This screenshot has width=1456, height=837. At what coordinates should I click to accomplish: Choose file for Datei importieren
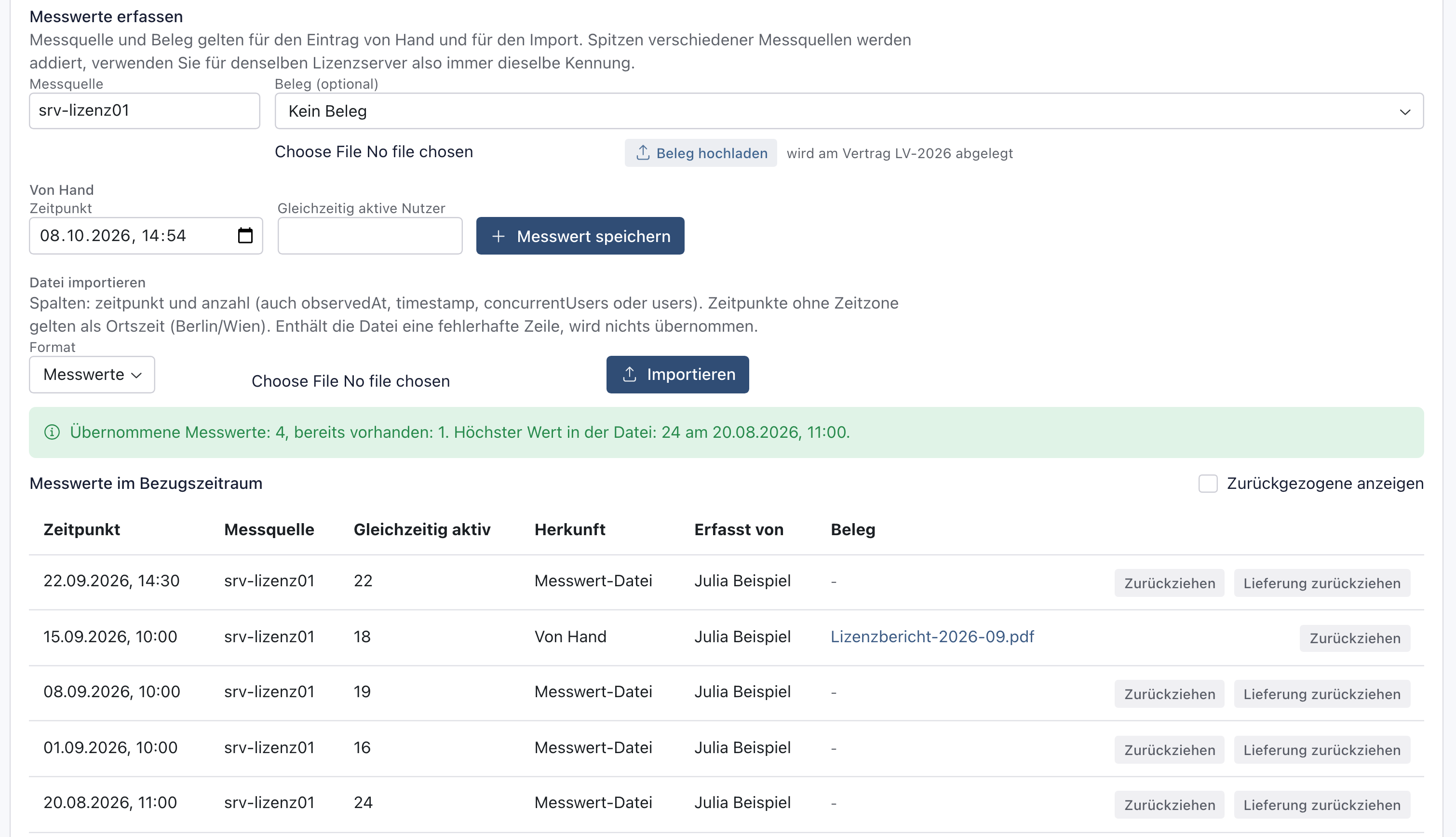351,381
